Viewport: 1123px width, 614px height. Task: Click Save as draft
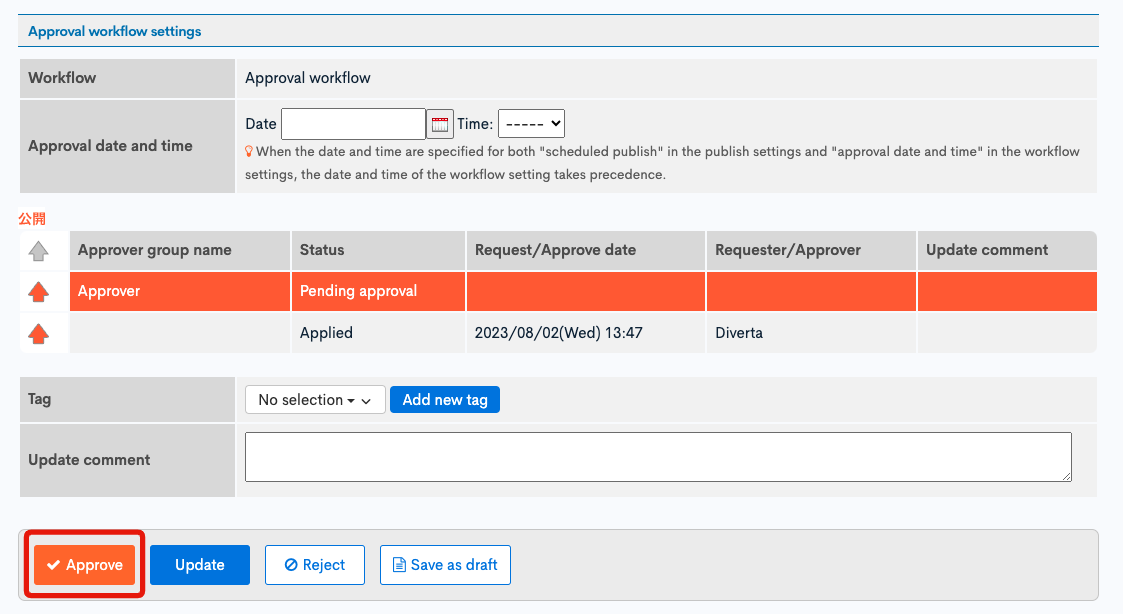445,564
